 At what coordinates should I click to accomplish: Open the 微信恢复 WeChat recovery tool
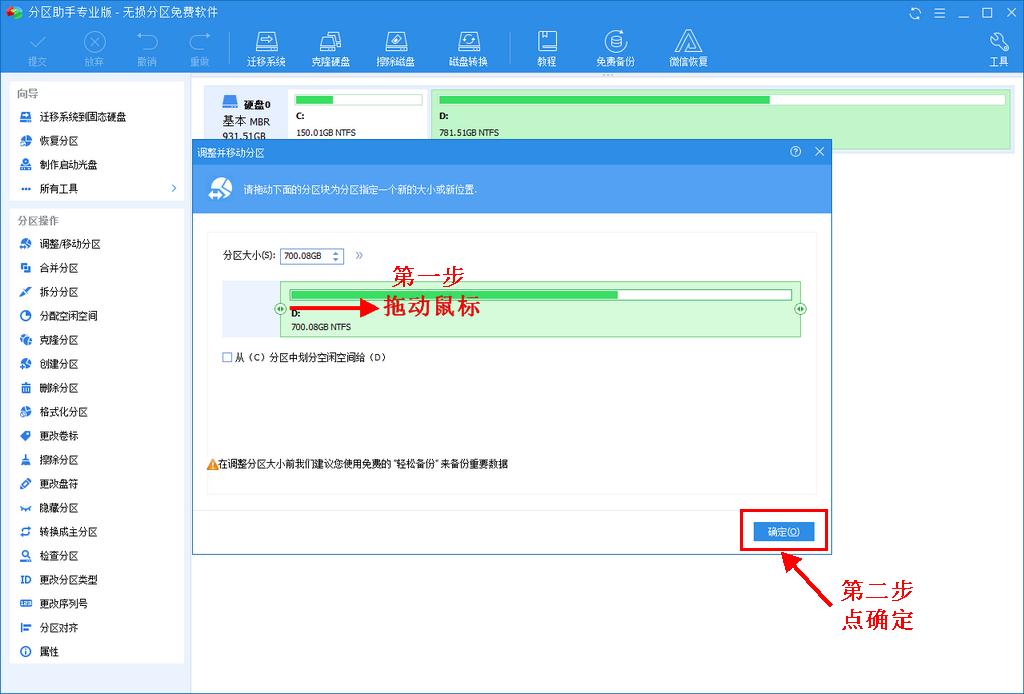point(688,47)
